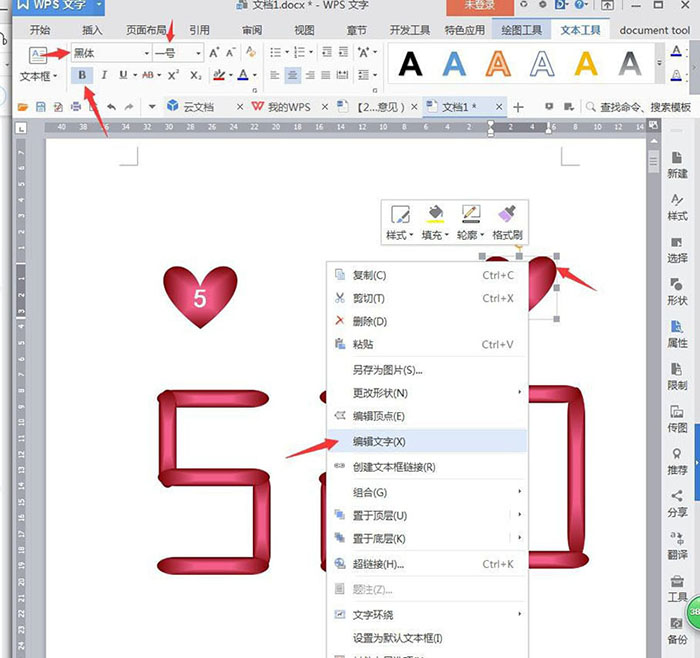Open the 形状 shapes sidebar icon
This screenshot has width=700, height=658.
point(677,292)
